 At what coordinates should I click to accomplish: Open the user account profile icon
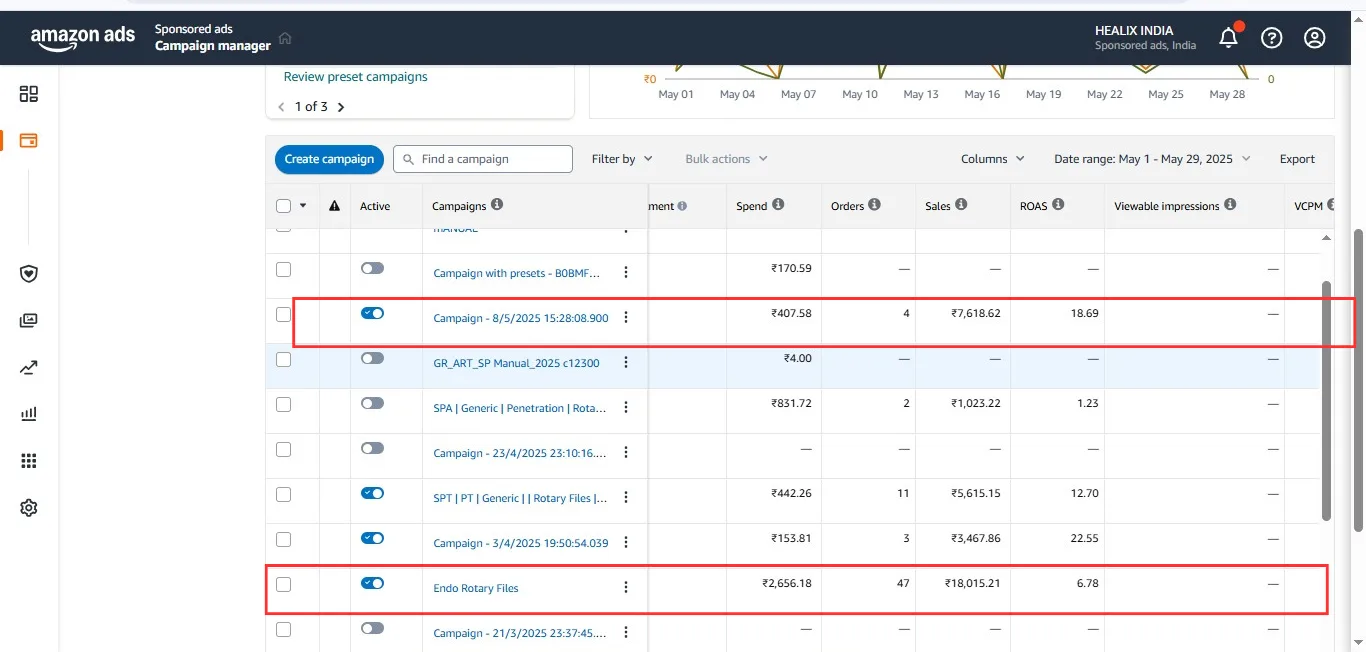(x=1315, y=38)
